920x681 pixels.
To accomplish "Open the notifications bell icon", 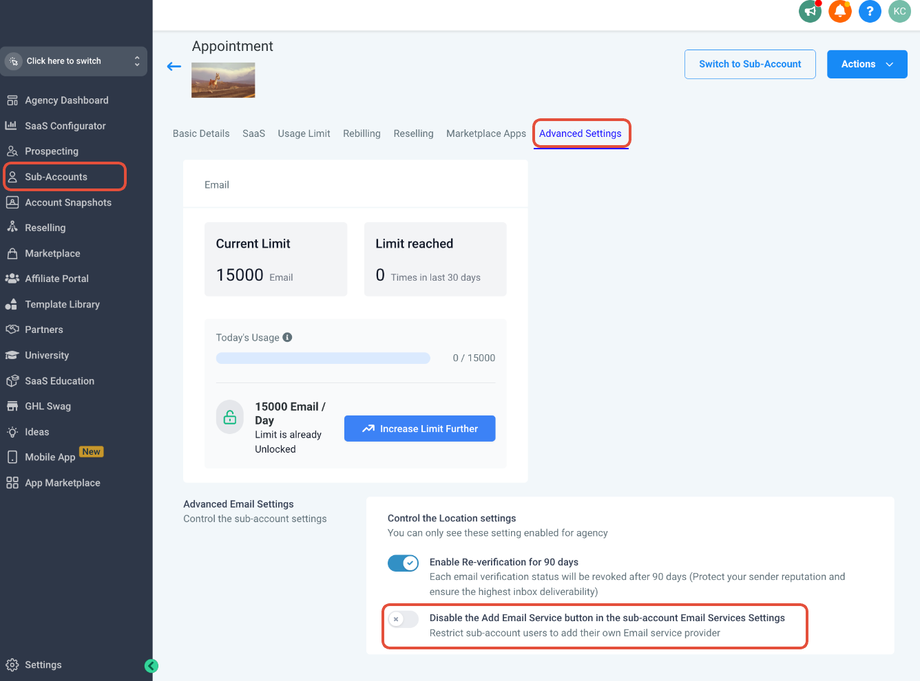I will click(840, 11).
